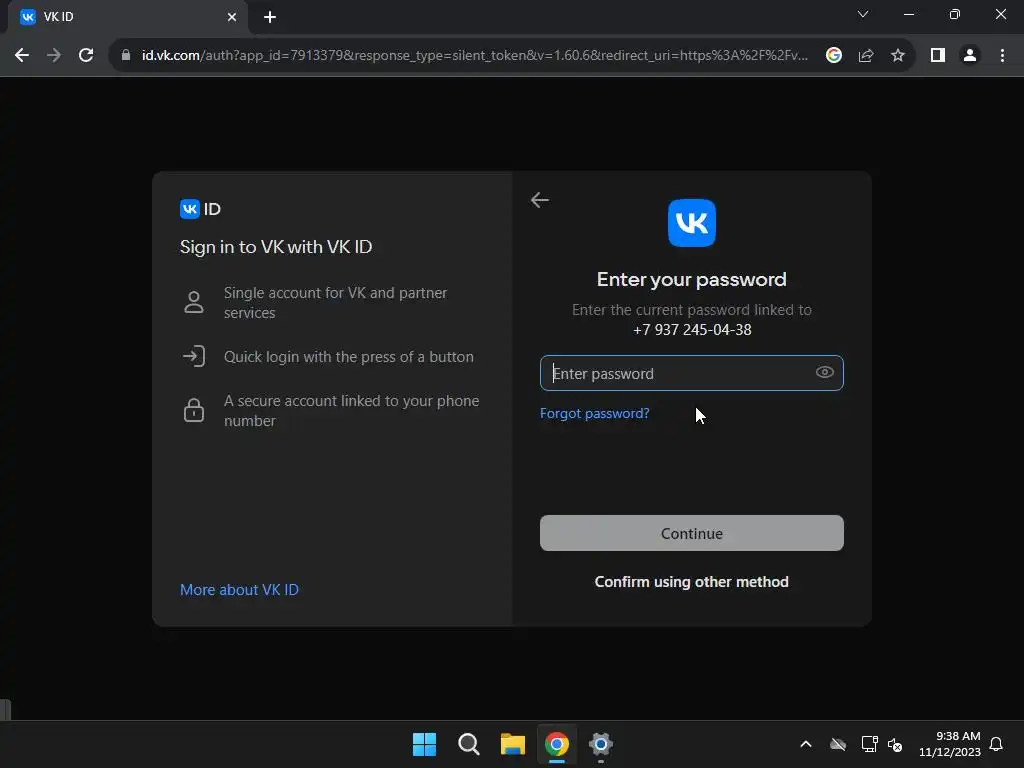Click the VK ID logo in left panel
This screenshot has width=1024, height=768.
click(200, 209)
